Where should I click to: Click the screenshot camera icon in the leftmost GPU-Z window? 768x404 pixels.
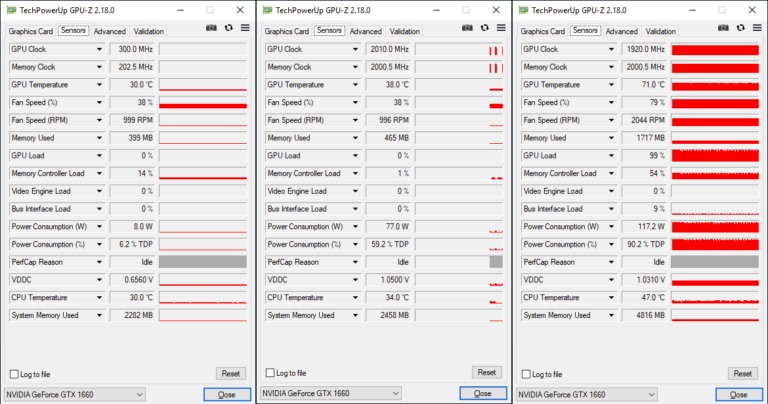(x=210, y=30)
